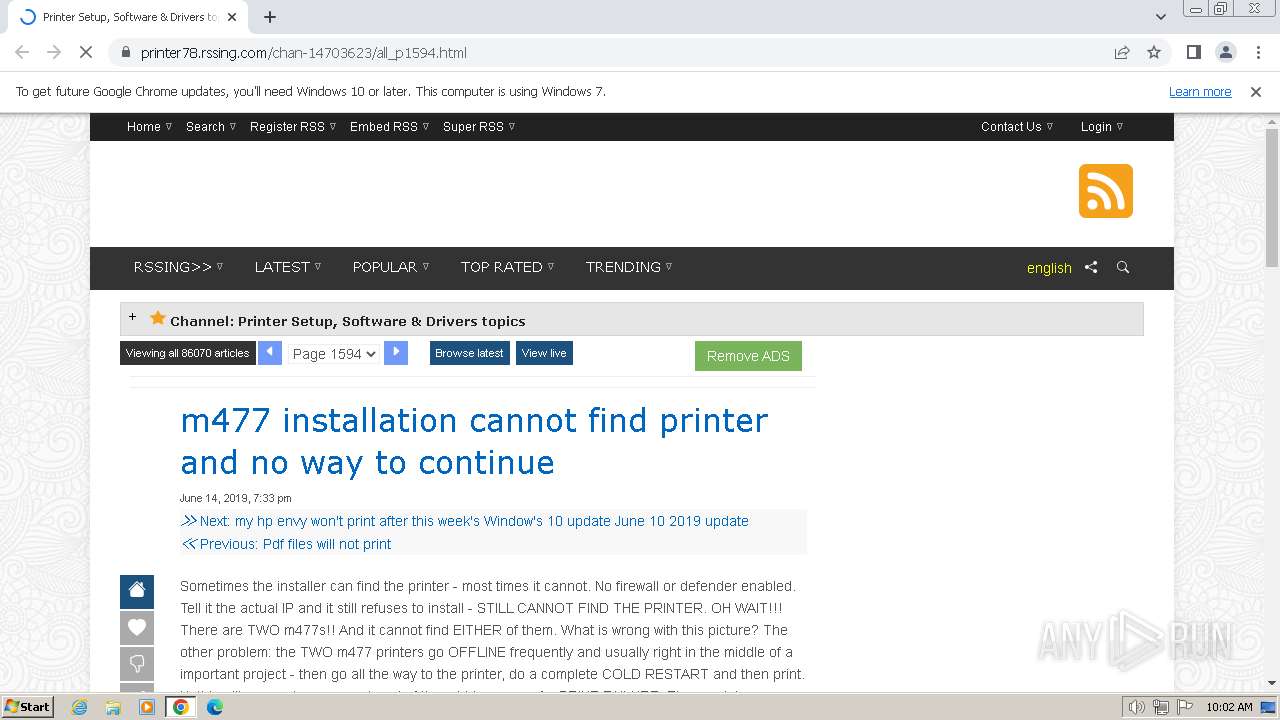Open the share icon in navigation bar
1280x720 pixels.
click(x=1091, y=267)
